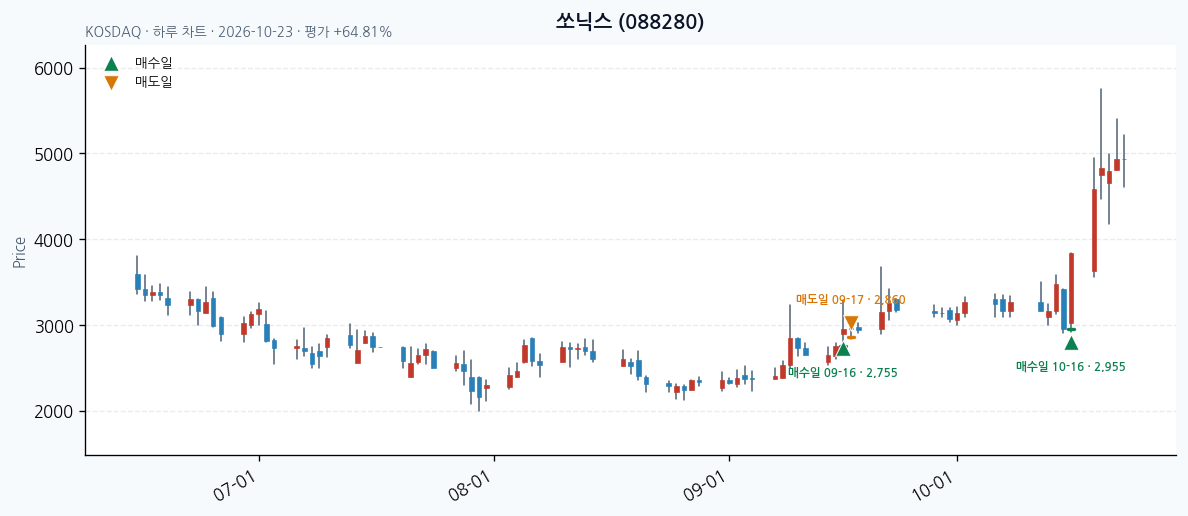
Task: Select the 매수일 legend label
Action: [154, 64]
